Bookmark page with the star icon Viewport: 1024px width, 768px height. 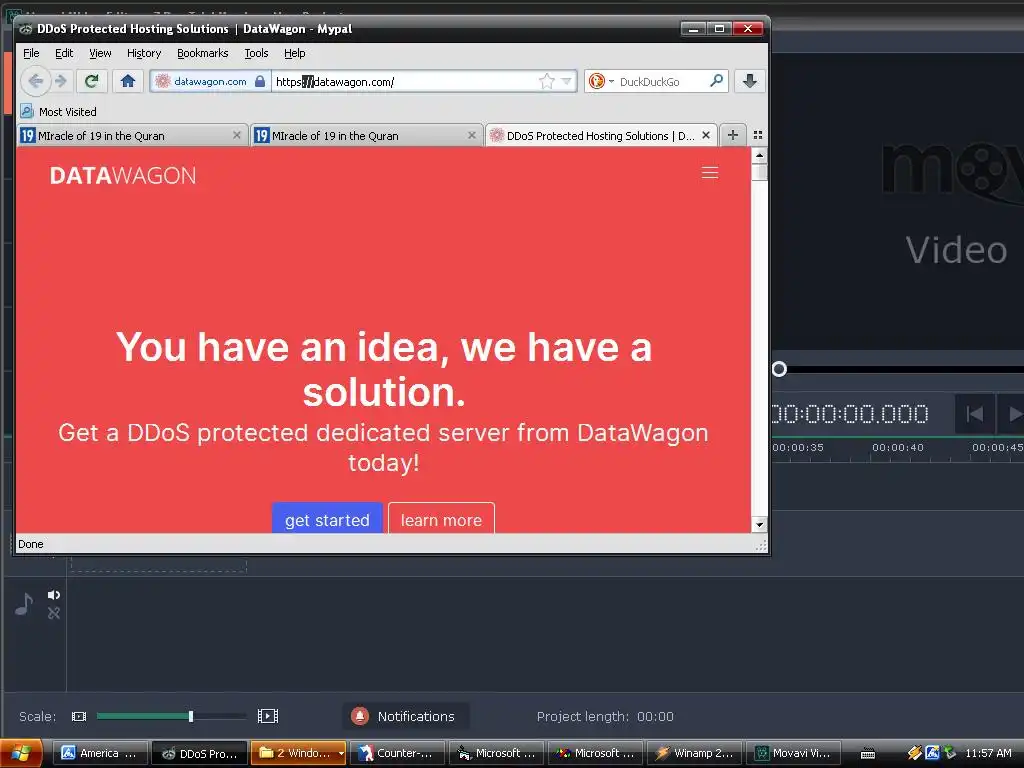coord(547,82)
